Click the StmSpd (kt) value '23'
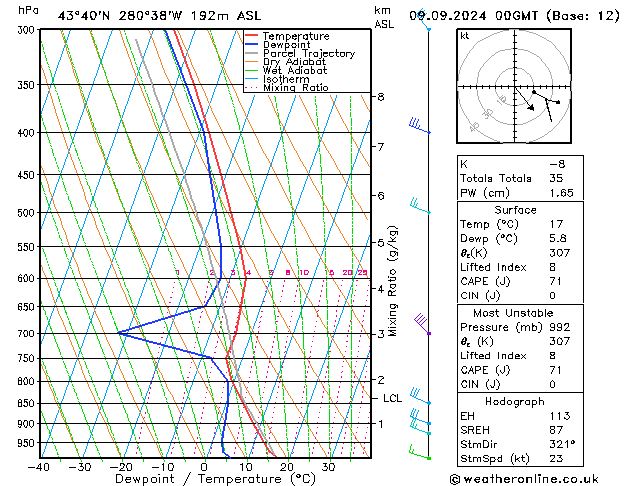629x486 pixels. (x=556, y=458)
